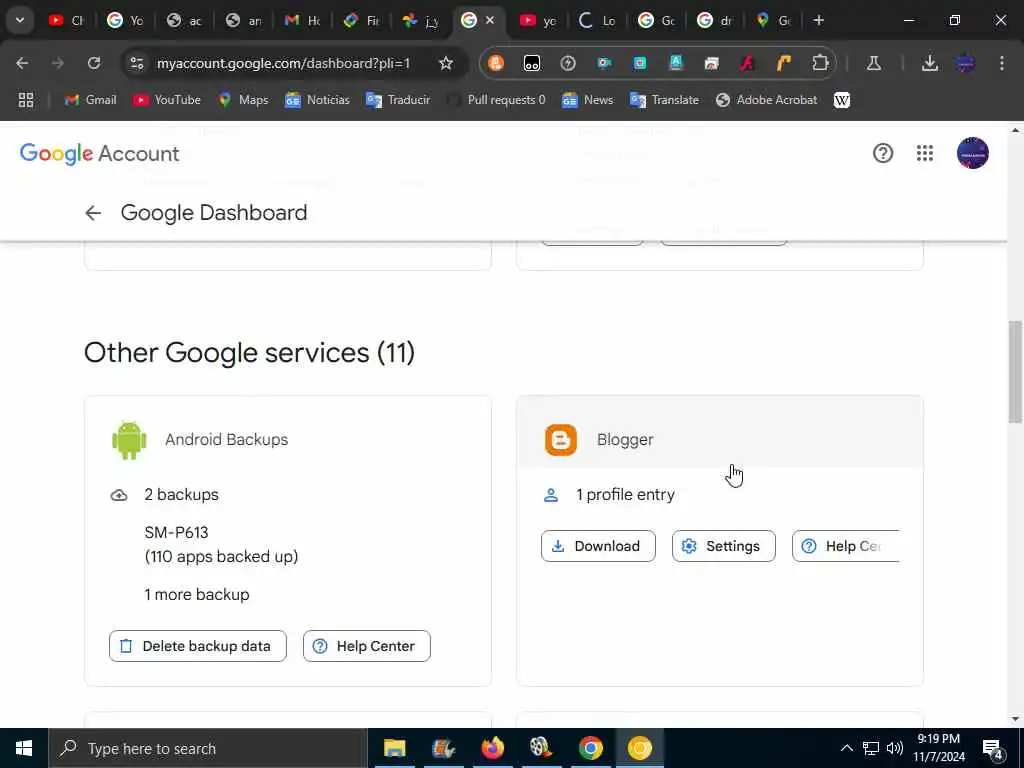Show hidden system tray icons chevron
This screenshot has height=768, width=1024.
846,748
